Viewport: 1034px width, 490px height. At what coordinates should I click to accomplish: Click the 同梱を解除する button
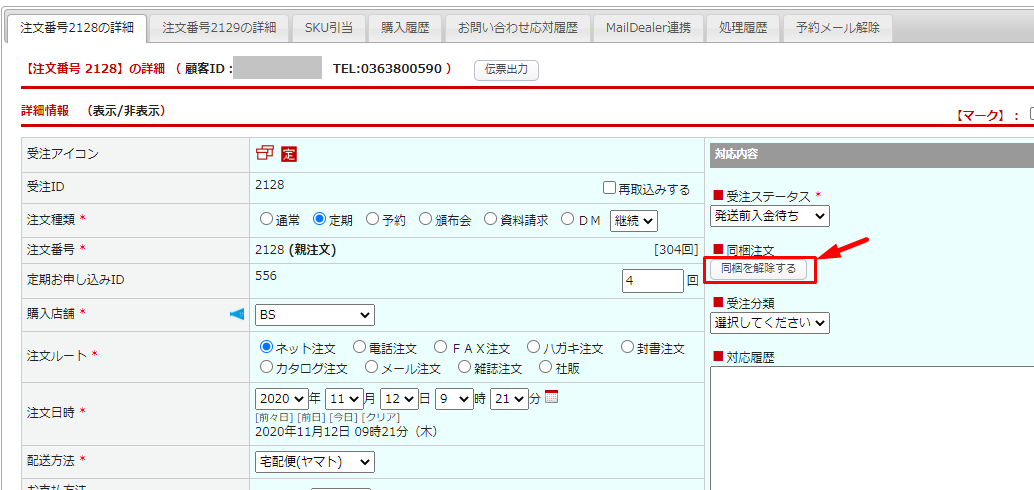[x=759, y=269]
